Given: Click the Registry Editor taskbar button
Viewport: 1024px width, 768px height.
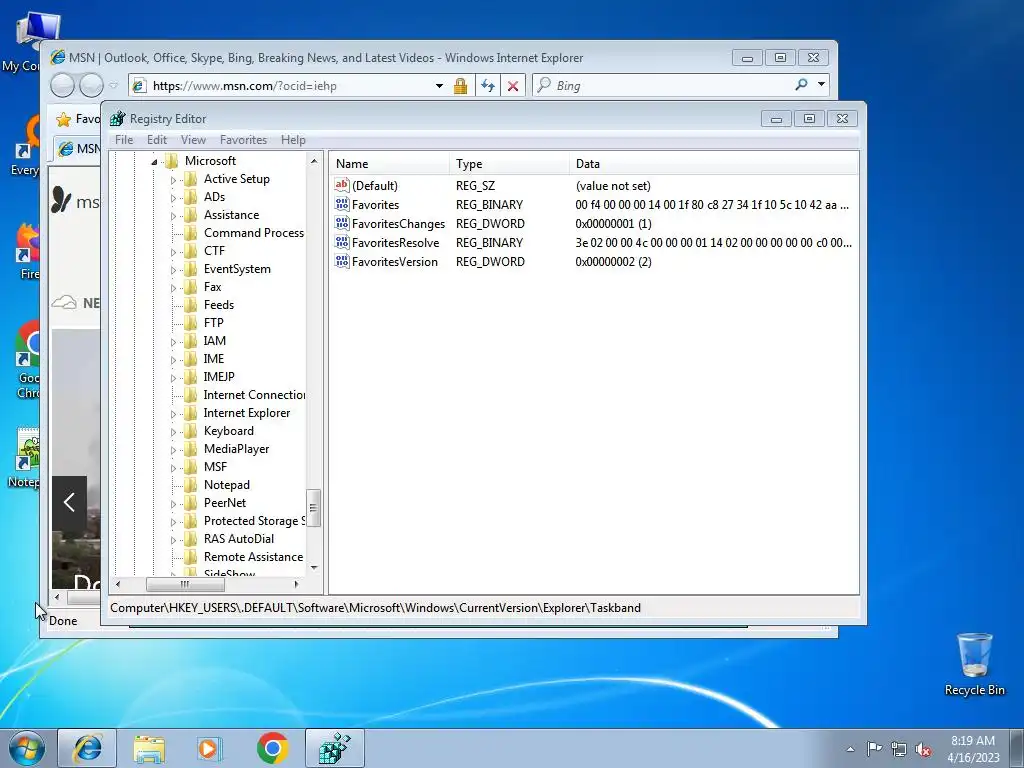Looking at the screenshot, I should [334, 748].
